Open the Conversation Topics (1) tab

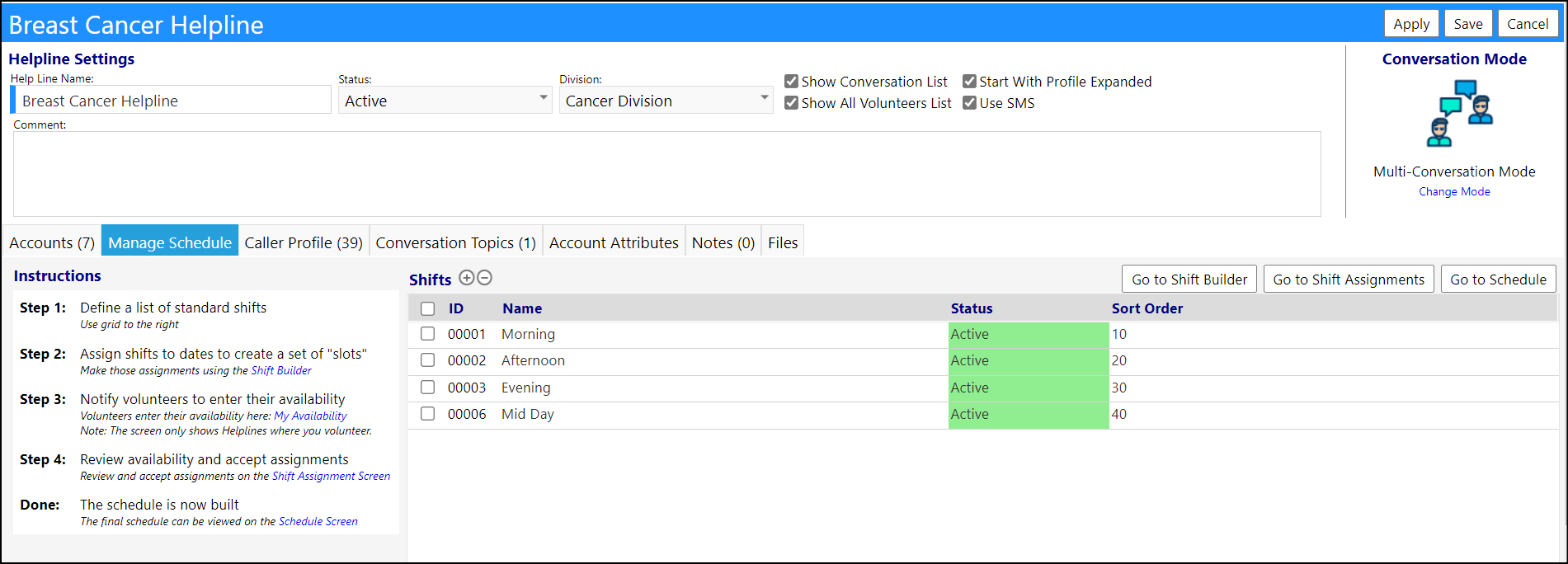(456, 242)
